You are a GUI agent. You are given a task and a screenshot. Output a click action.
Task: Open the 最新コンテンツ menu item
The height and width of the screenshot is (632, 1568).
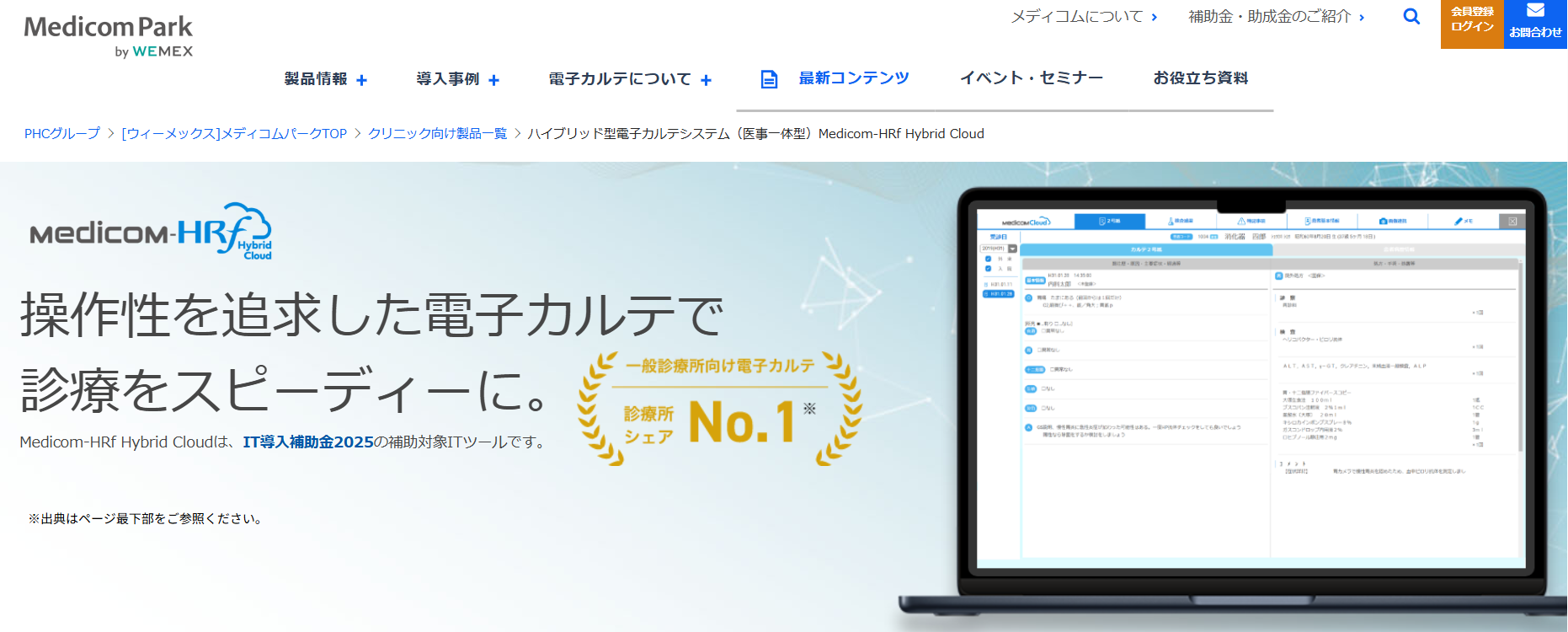pyautogui.click(x=854, y=78)
